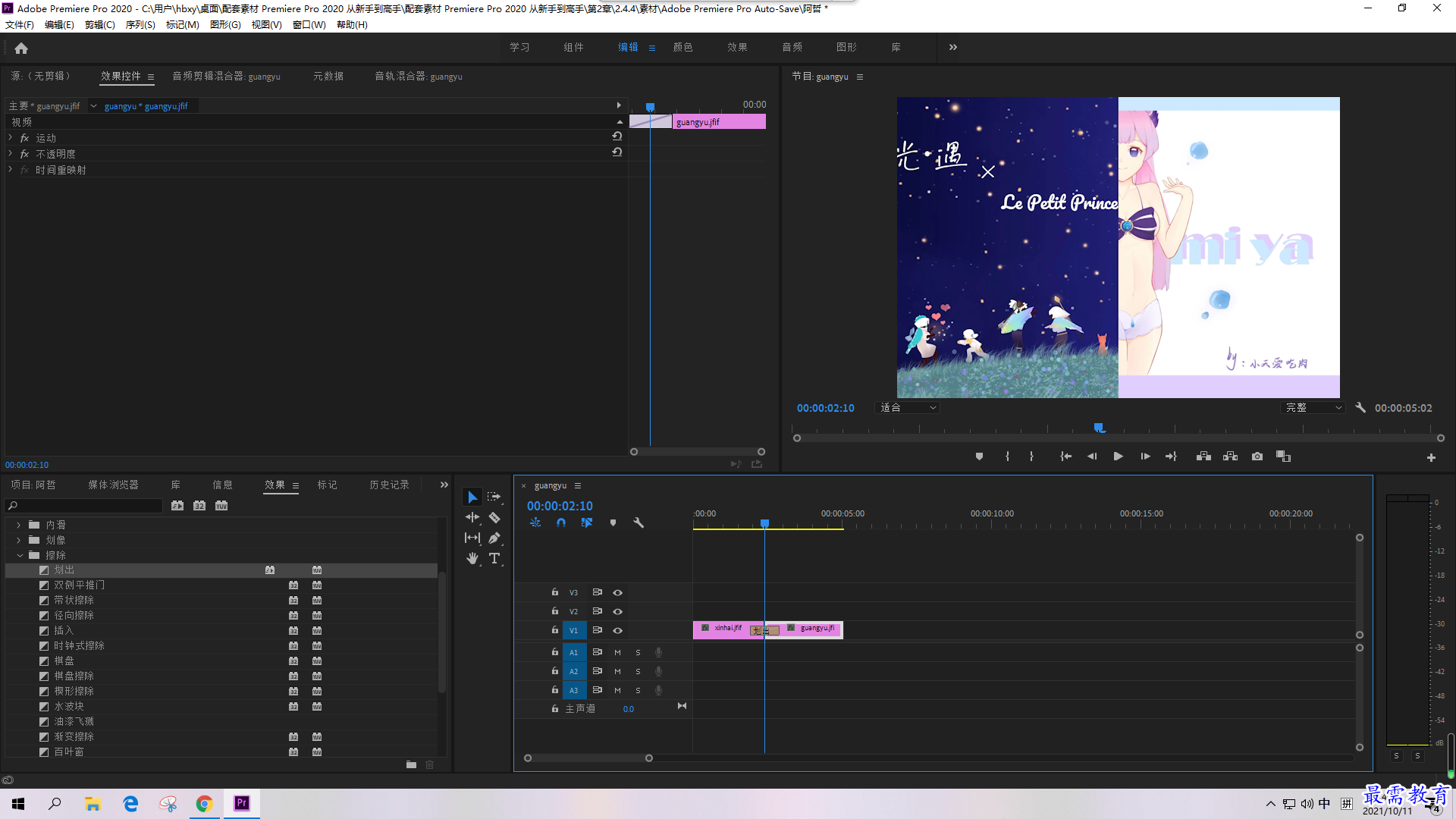Viewport: 1456px width, 819px height.
Task: Expand the Opacity effect
Action: click(11, 154)
